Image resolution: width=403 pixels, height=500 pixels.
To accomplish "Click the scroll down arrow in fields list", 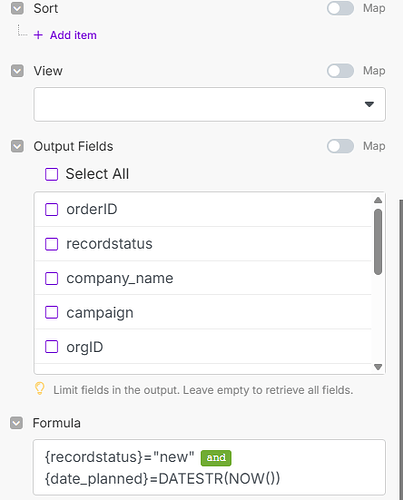I will click(378, 367).
